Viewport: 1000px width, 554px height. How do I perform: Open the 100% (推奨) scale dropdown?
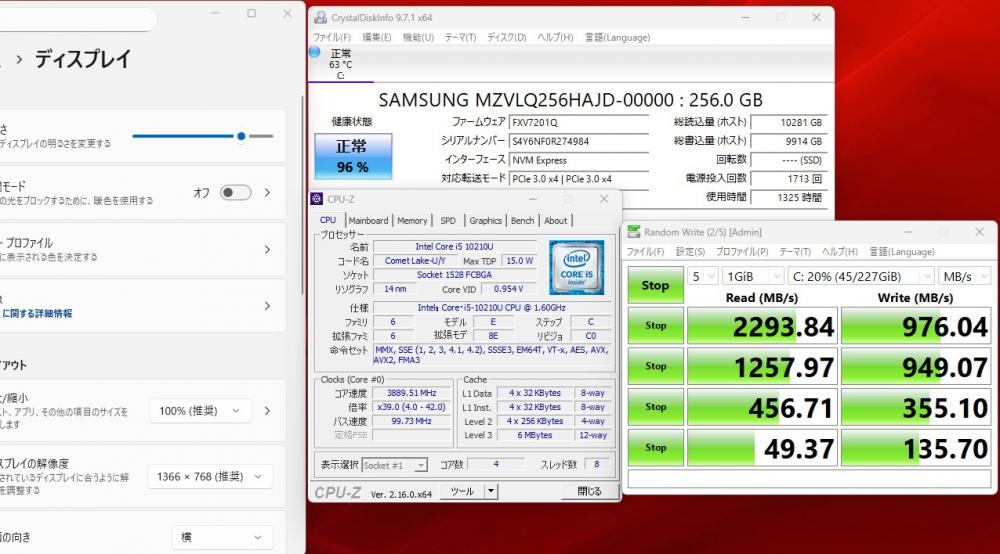[200, 411]
